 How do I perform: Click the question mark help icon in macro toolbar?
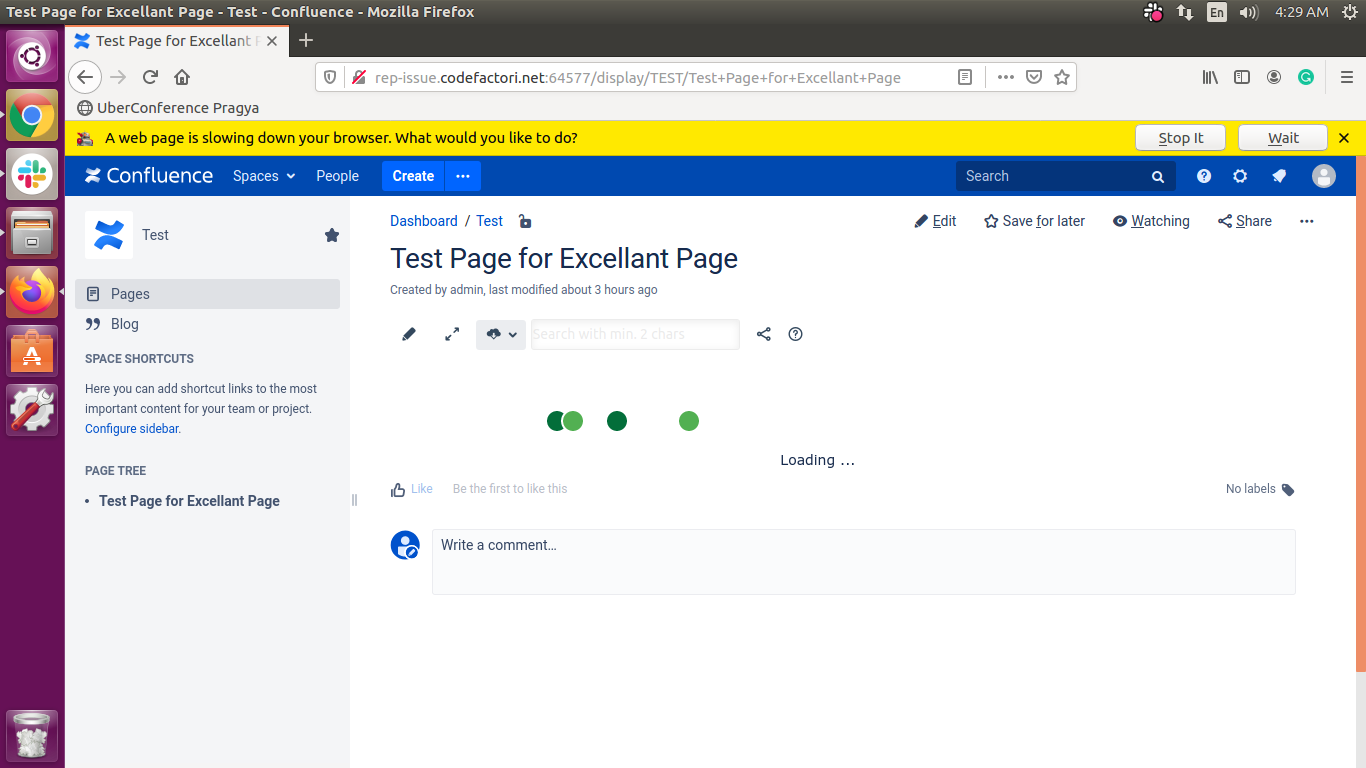pos(796,334)
